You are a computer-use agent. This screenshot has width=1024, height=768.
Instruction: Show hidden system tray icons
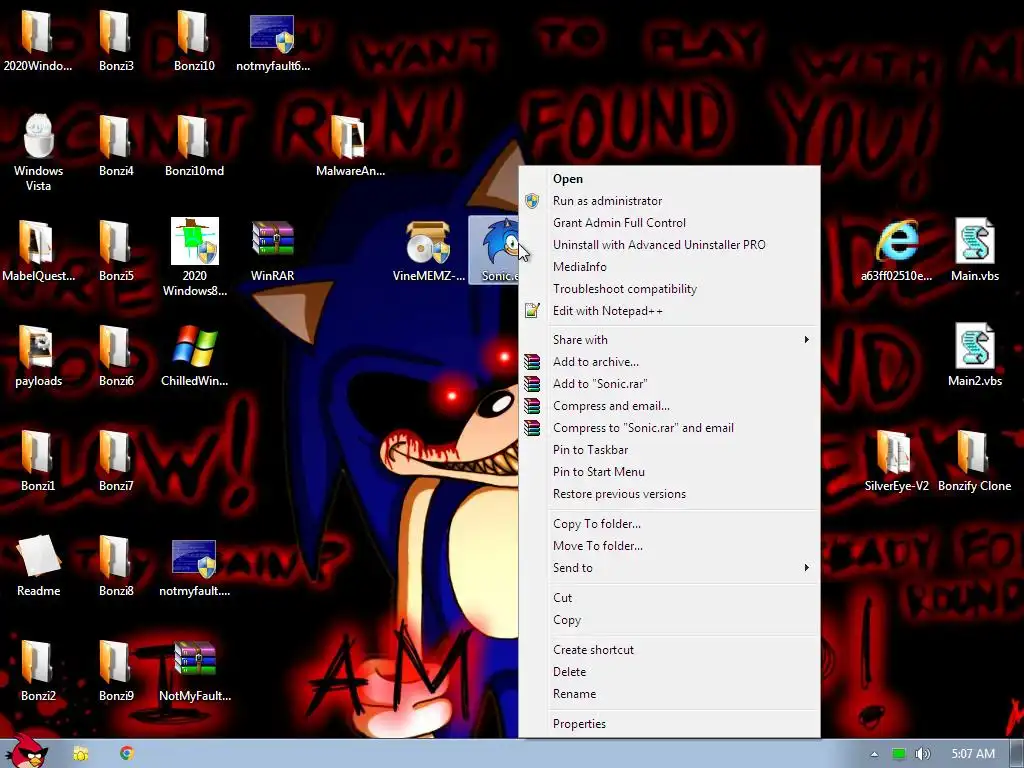point(874,754)
